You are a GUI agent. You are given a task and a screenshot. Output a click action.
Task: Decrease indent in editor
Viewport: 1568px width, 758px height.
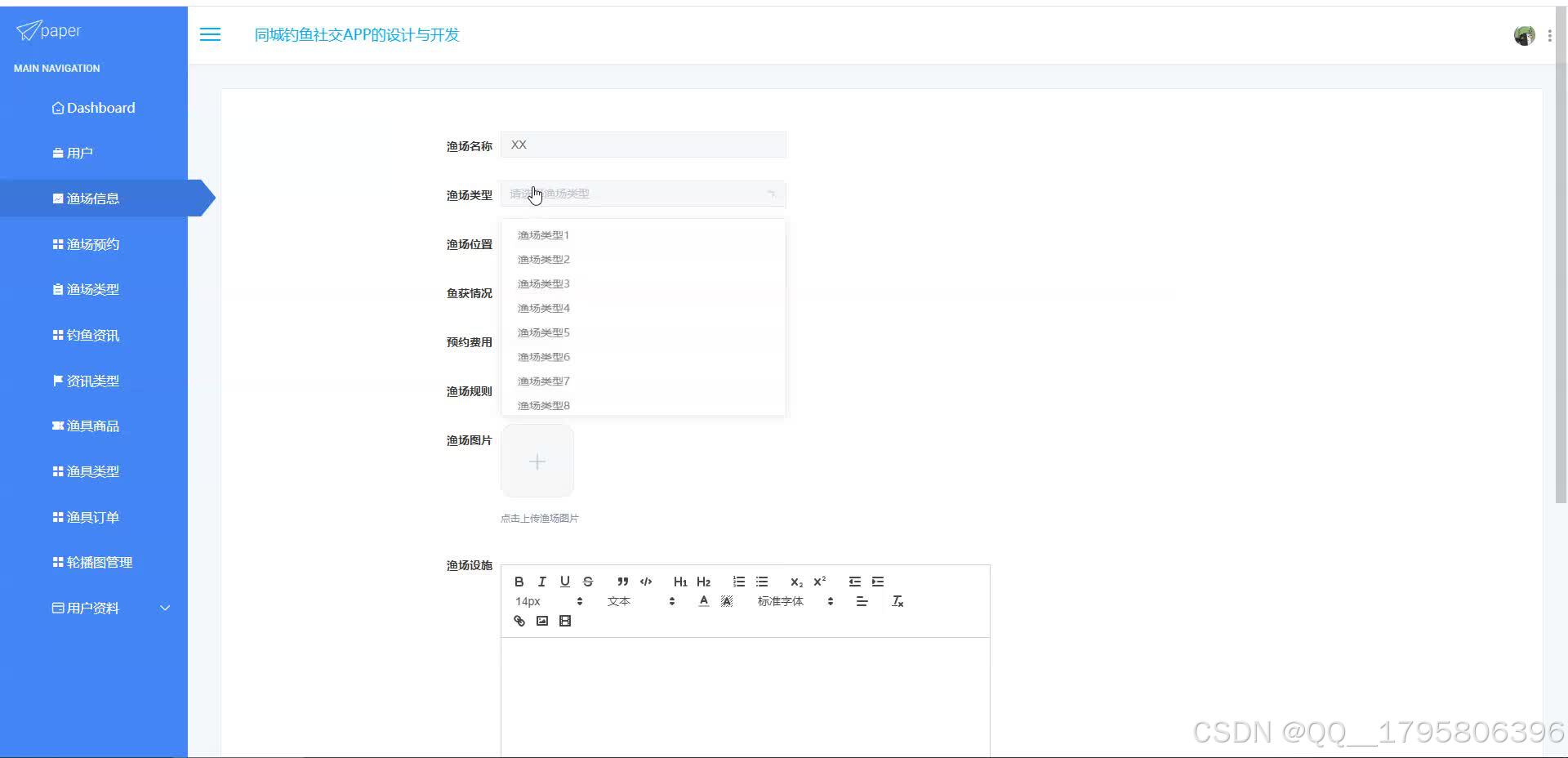coord(854,582)
